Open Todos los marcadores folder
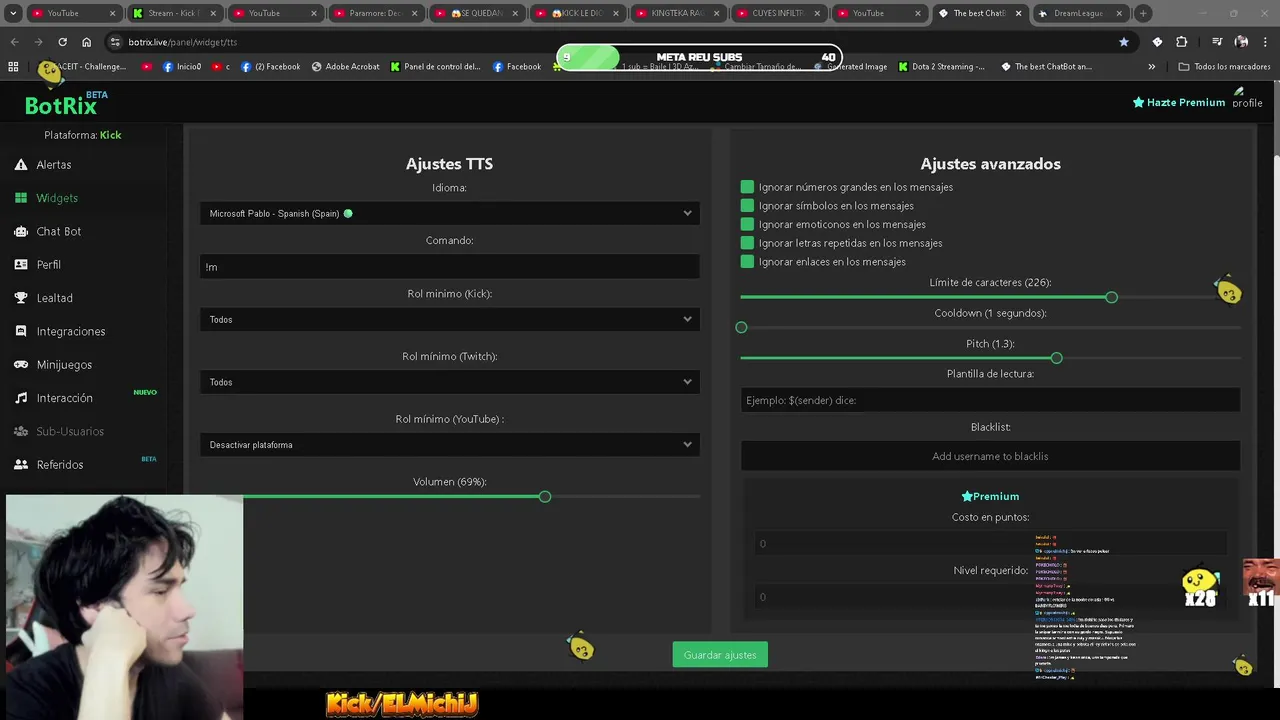Viewport: 1280px width, 720px height. tap(1224, 67)
